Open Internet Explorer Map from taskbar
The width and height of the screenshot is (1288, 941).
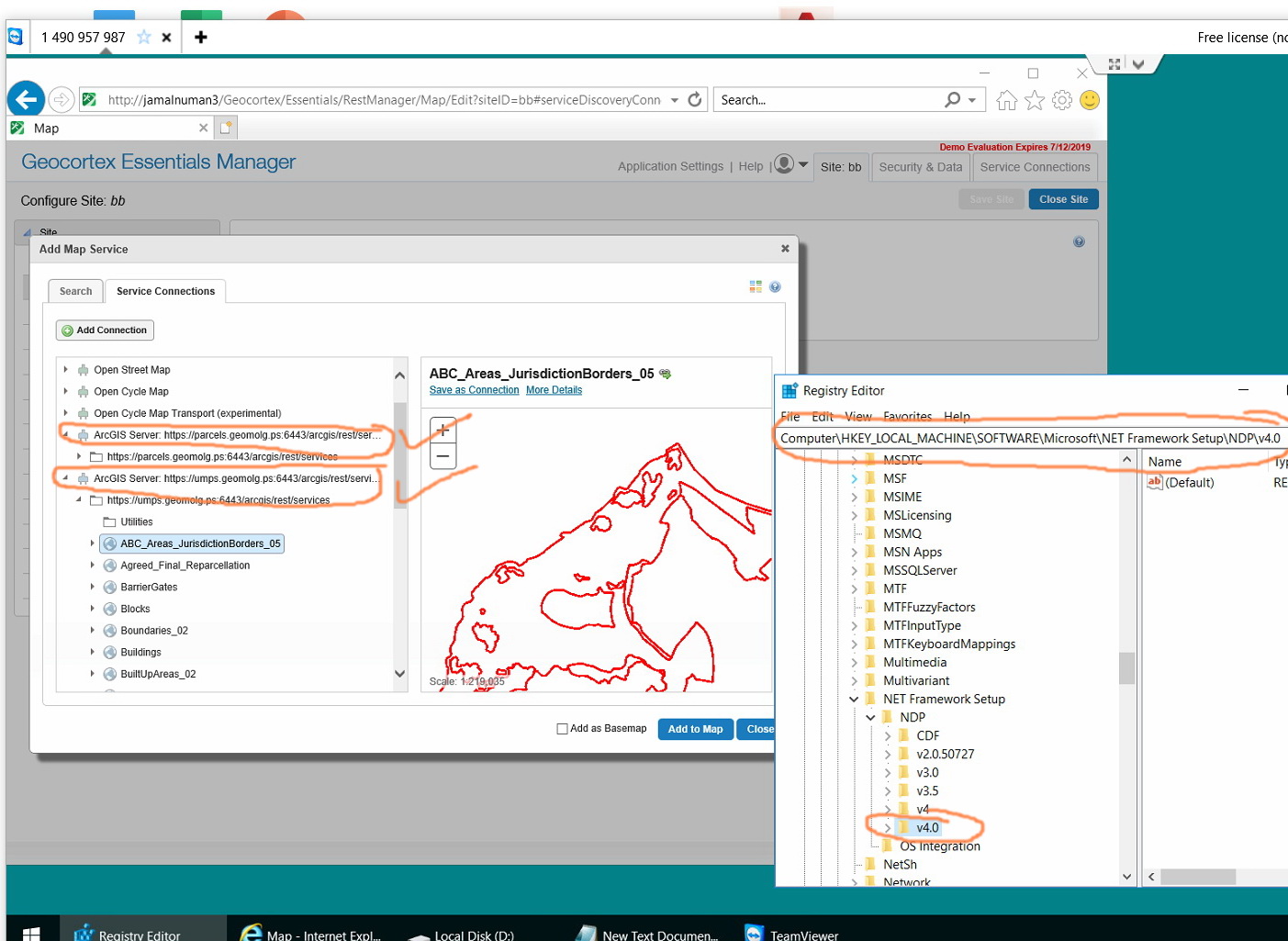310,934
